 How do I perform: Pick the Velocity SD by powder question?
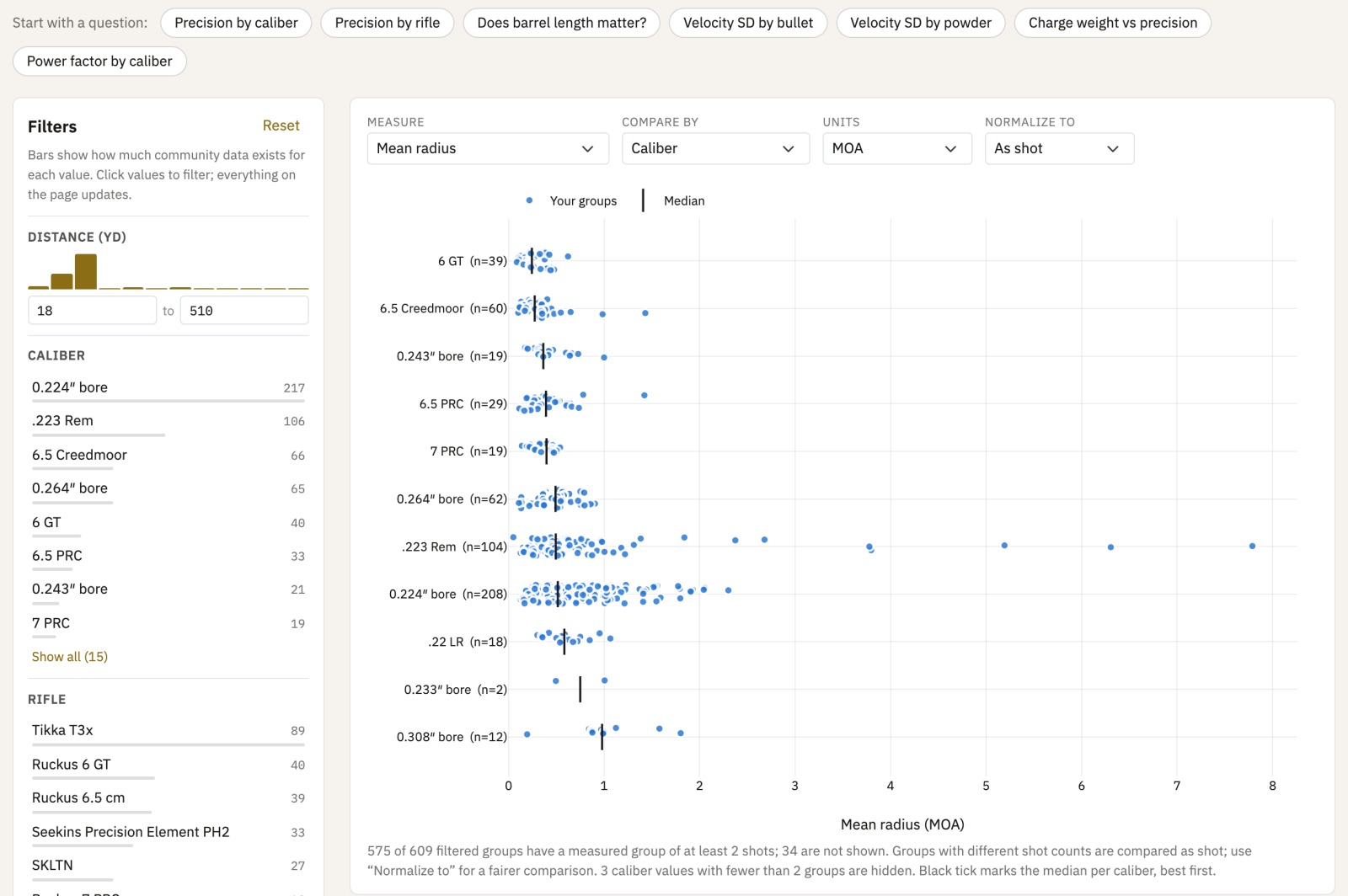pos(921,23)
